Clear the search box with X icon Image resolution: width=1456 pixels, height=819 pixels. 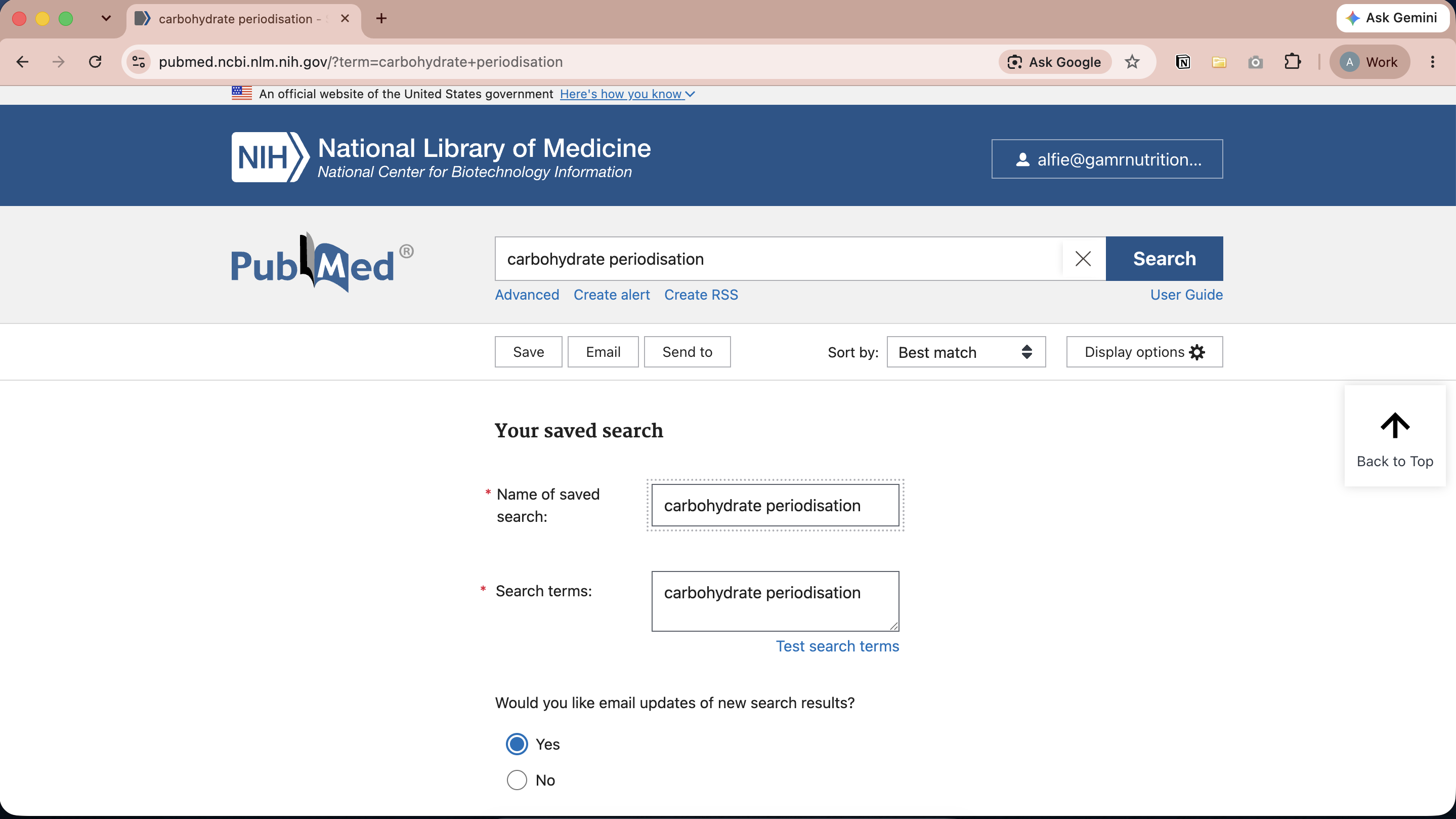(1083, 259)
